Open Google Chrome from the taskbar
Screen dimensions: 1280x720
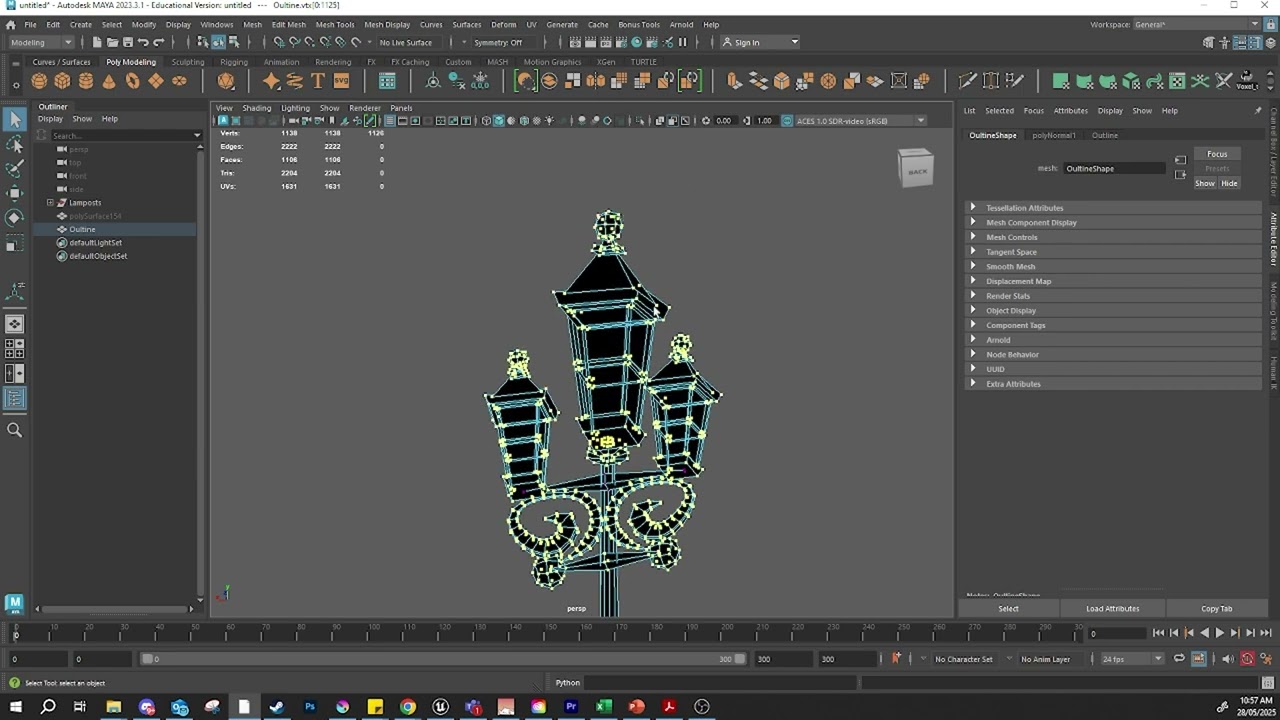tap(408, 706)
